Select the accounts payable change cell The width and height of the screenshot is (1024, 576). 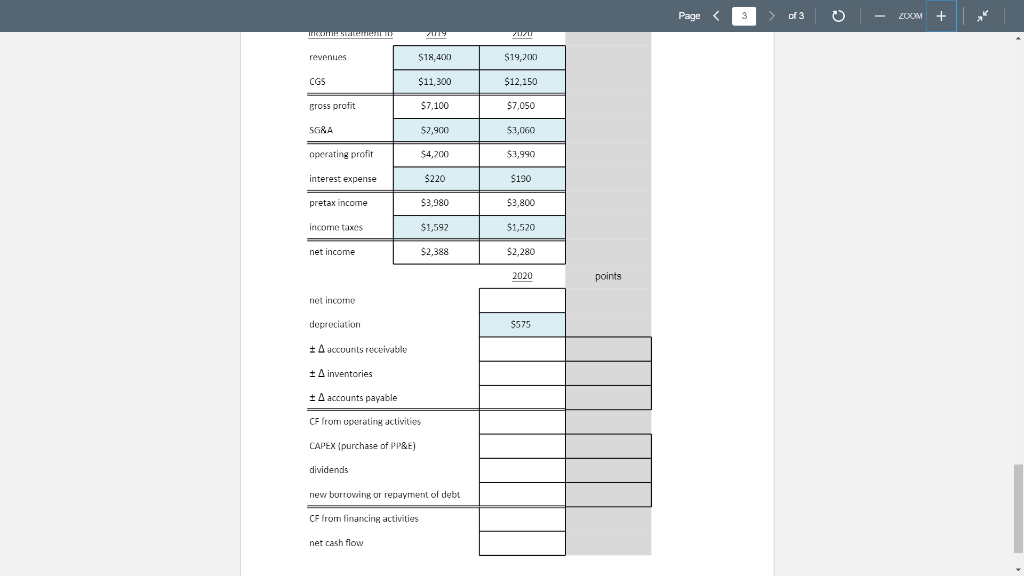(522, 396)
